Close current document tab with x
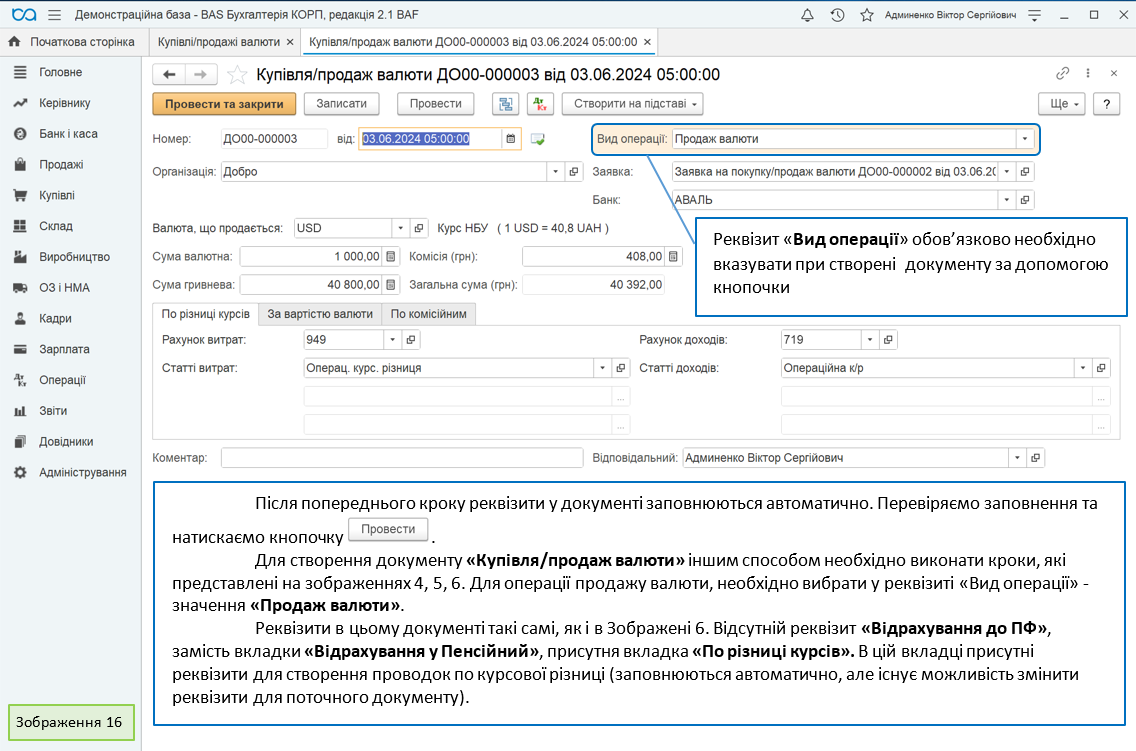 pyautogui.click(x=648, y=42)
